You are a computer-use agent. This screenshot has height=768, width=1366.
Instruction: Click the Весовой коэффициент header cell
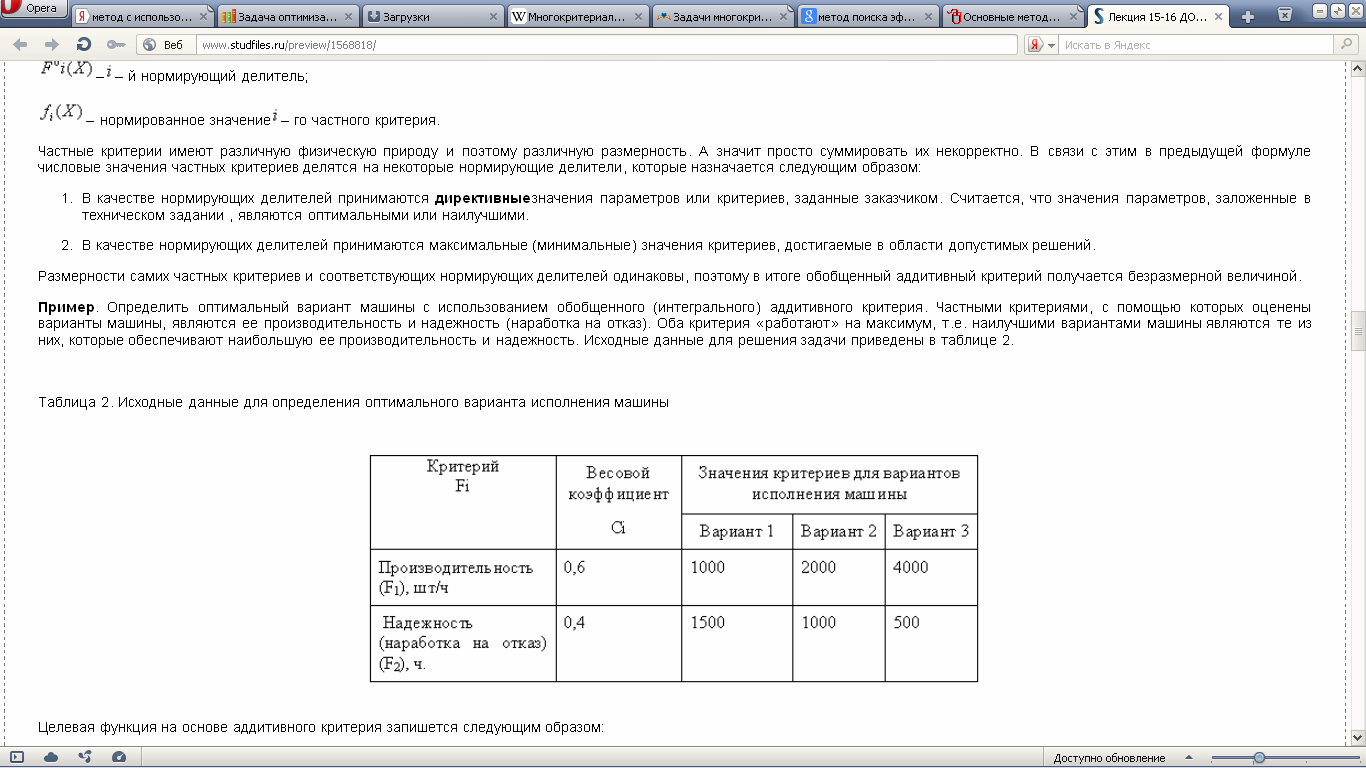(x=619, y=501)
